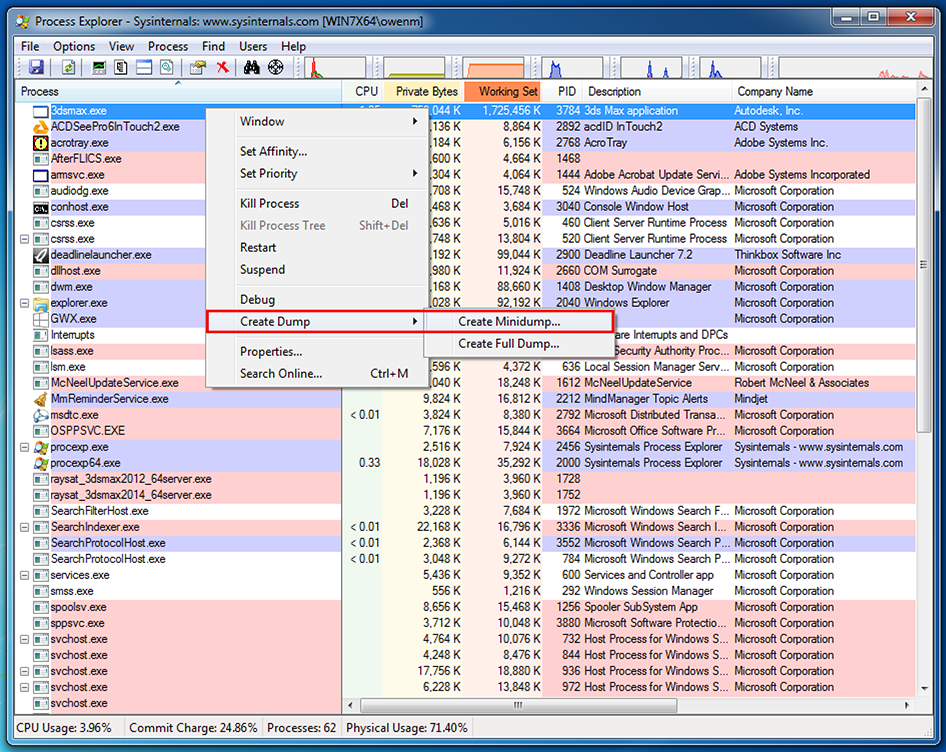The width and height of the screenshot is (946, 752).
Task: Click Create Minidump... submenu item
Action: tap(518, 322)
